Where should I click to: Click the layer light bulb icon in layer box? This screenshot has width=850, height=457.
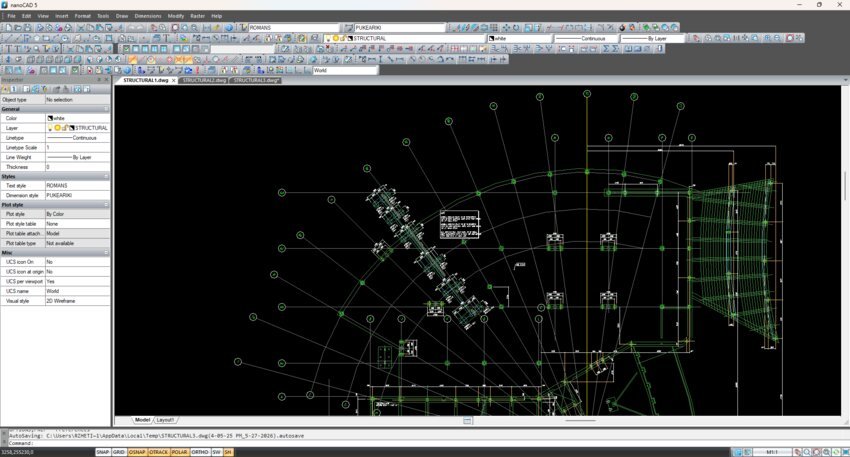point(329,38)
